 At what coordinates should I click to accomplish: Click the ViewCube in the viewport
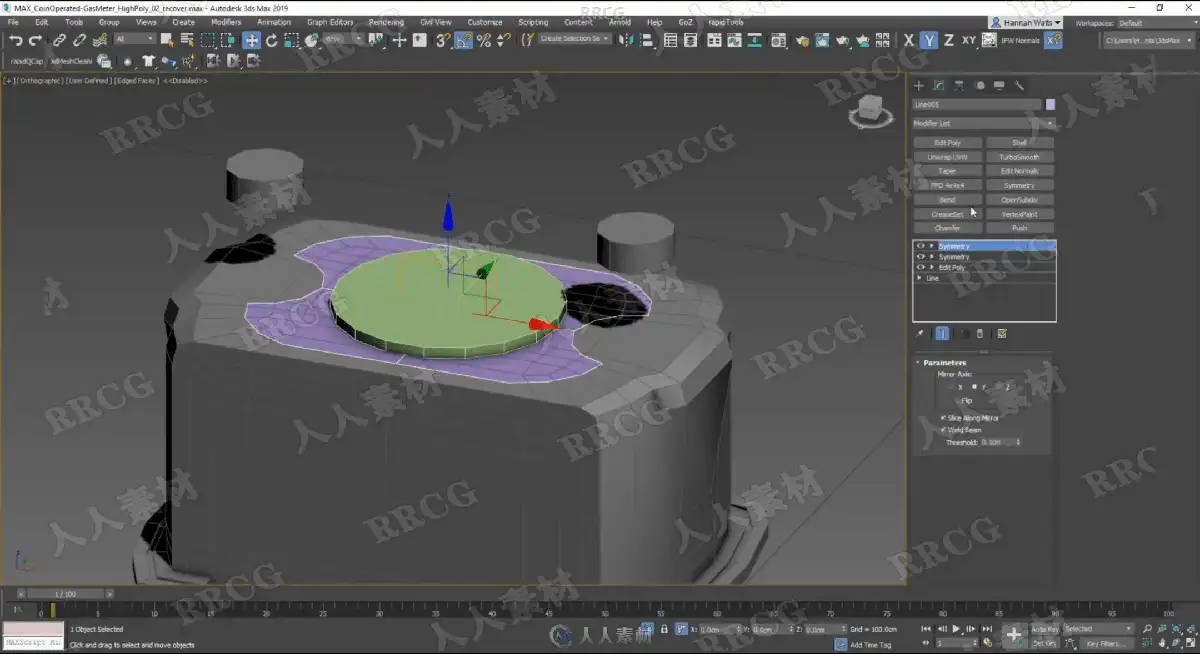[870, 110]
